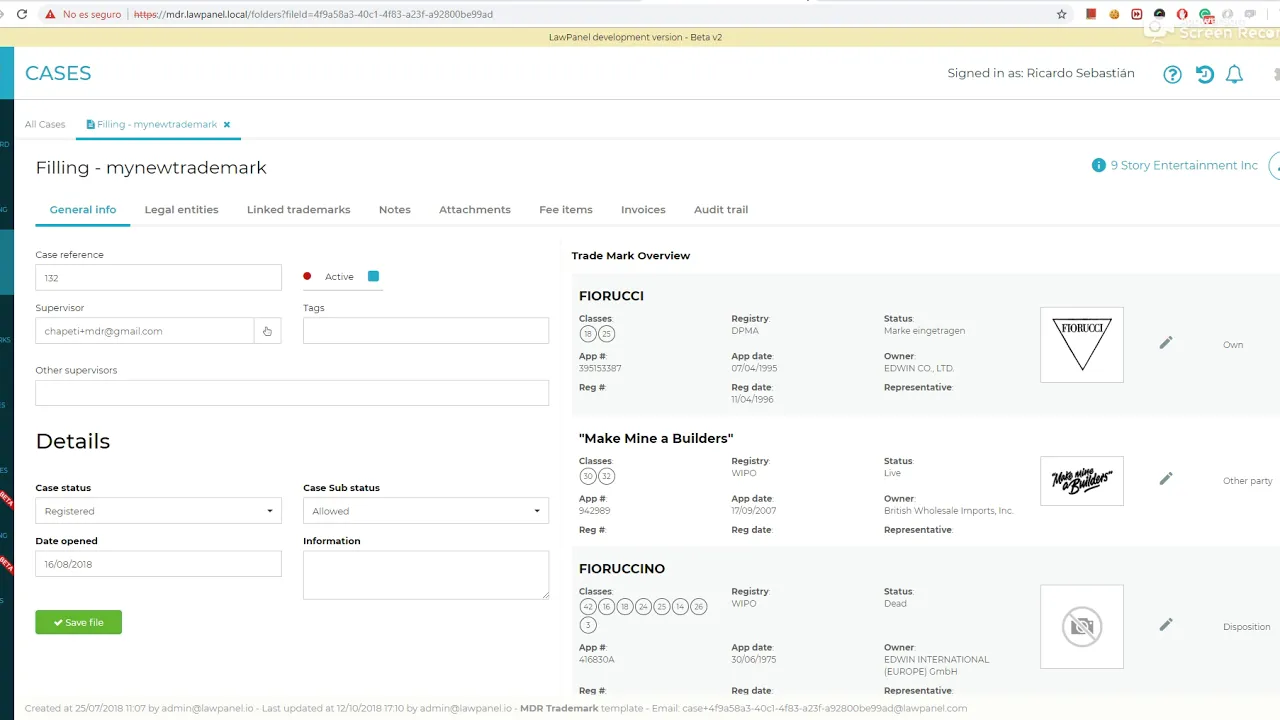Click owner 'British Wholesale Imports, Inc.'
The image size is (1280, 720).
(x=949, y=511)
